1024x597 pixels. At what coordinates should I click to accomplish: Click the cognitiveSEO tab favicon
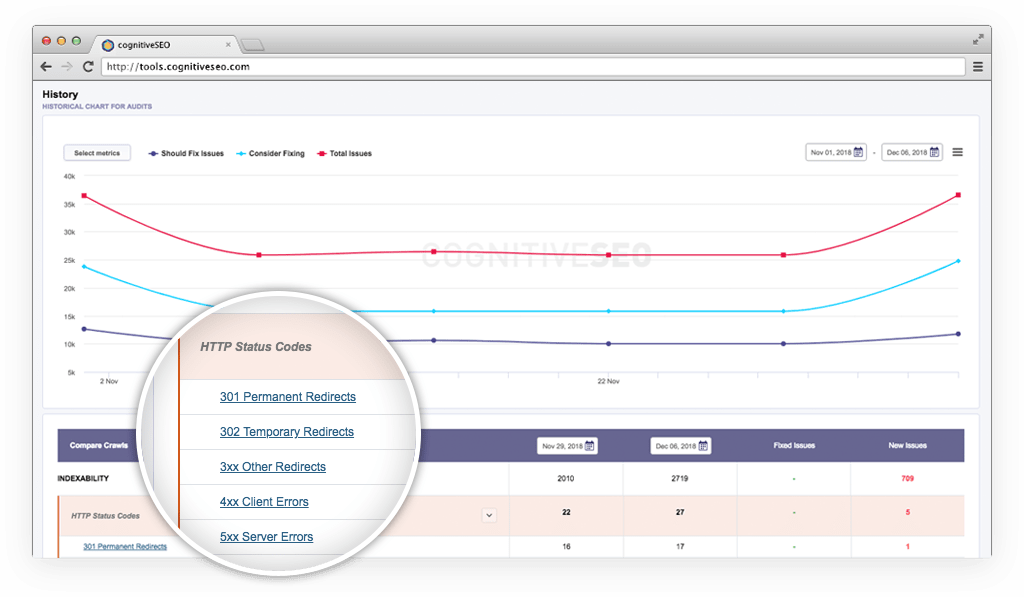click(x=108, y=45)
